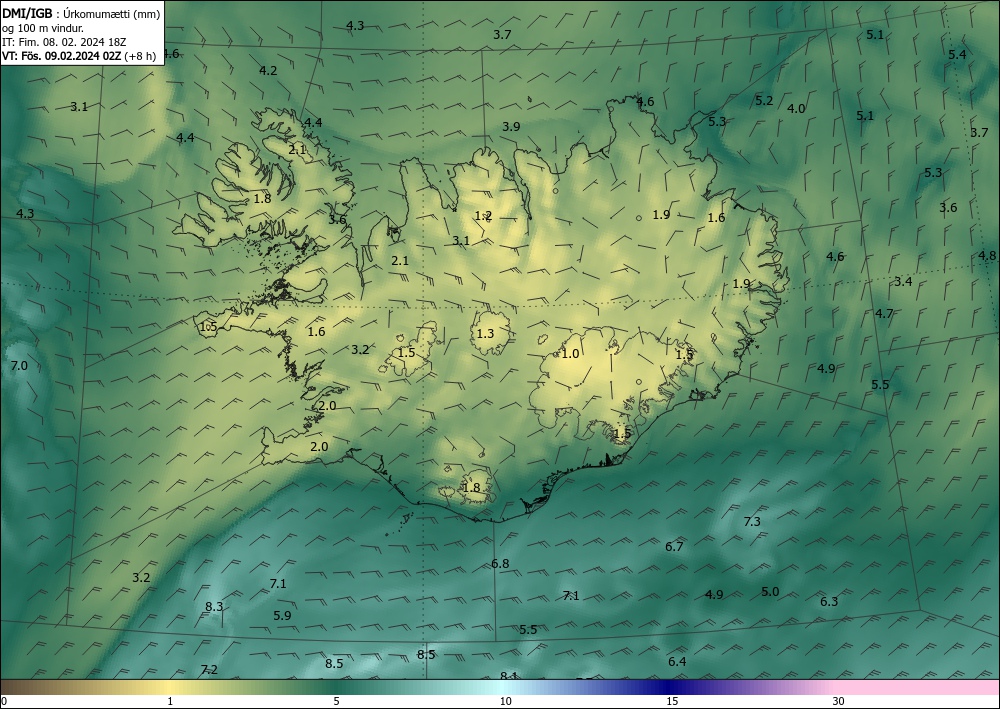Click the 4.7 value east of Iceland

(x=884, y=314)
